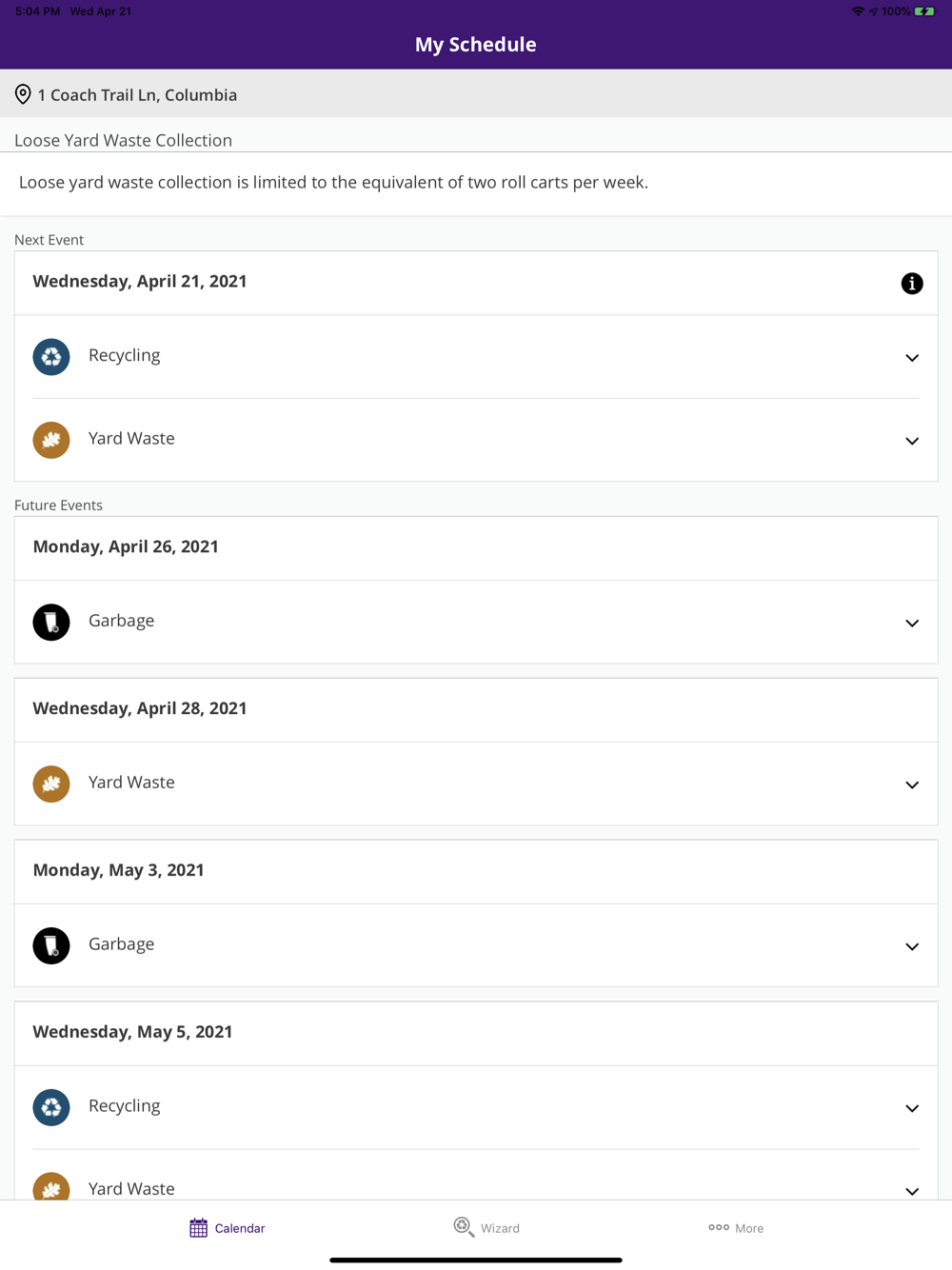Expand Garbage chevron for May 3
This screenshot has width=952, height=1270.
[x=911, y=946]
